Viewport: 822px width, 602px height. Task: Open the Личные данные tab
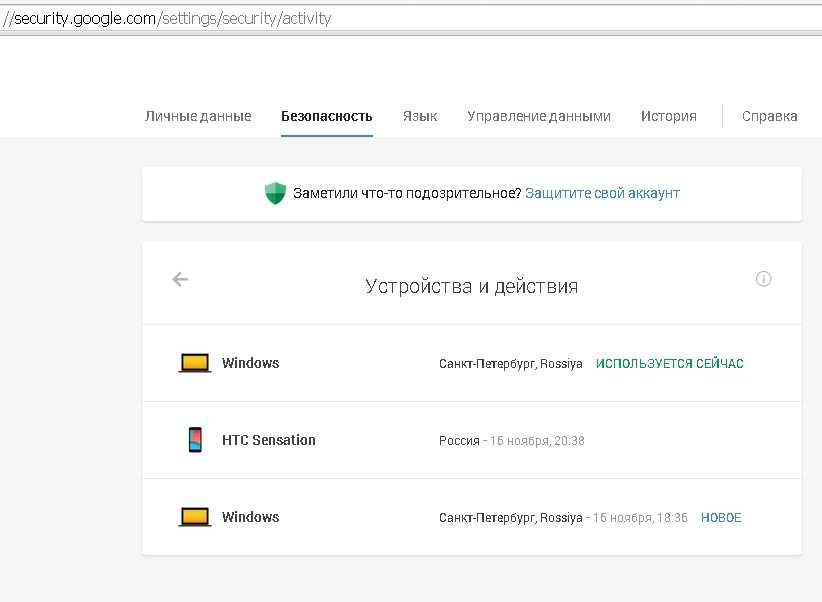[198, 116]
